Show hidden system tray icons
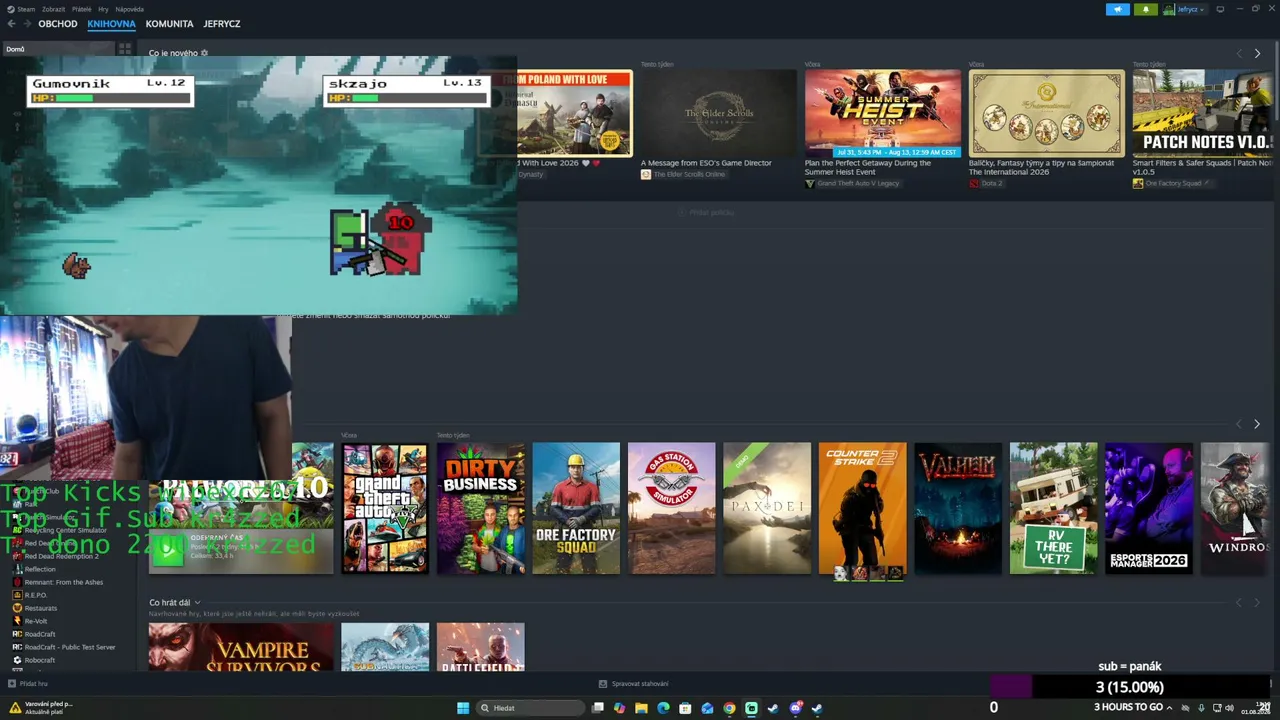This screenshot has height=720, width=1280. [1169, 708]
